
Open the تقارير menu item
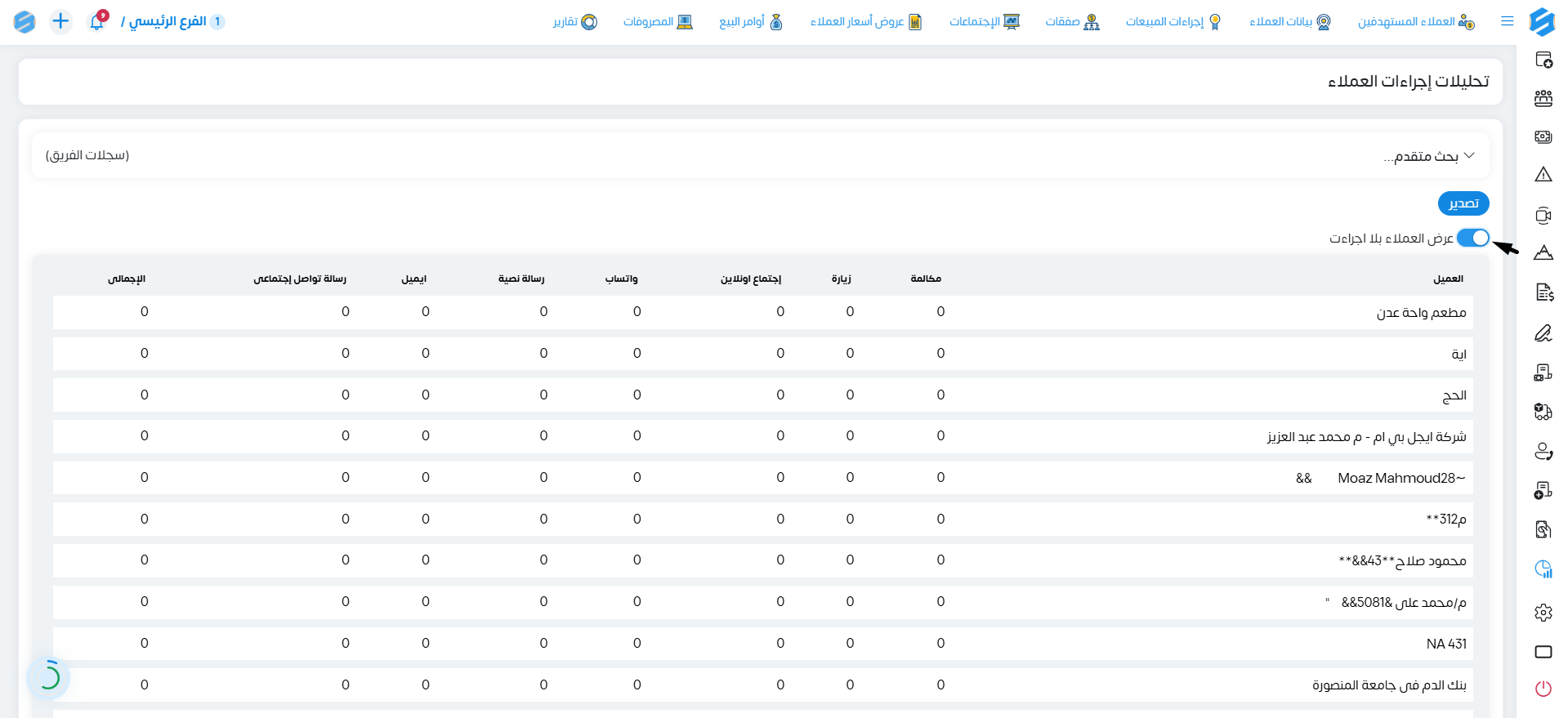pos(575,21)
